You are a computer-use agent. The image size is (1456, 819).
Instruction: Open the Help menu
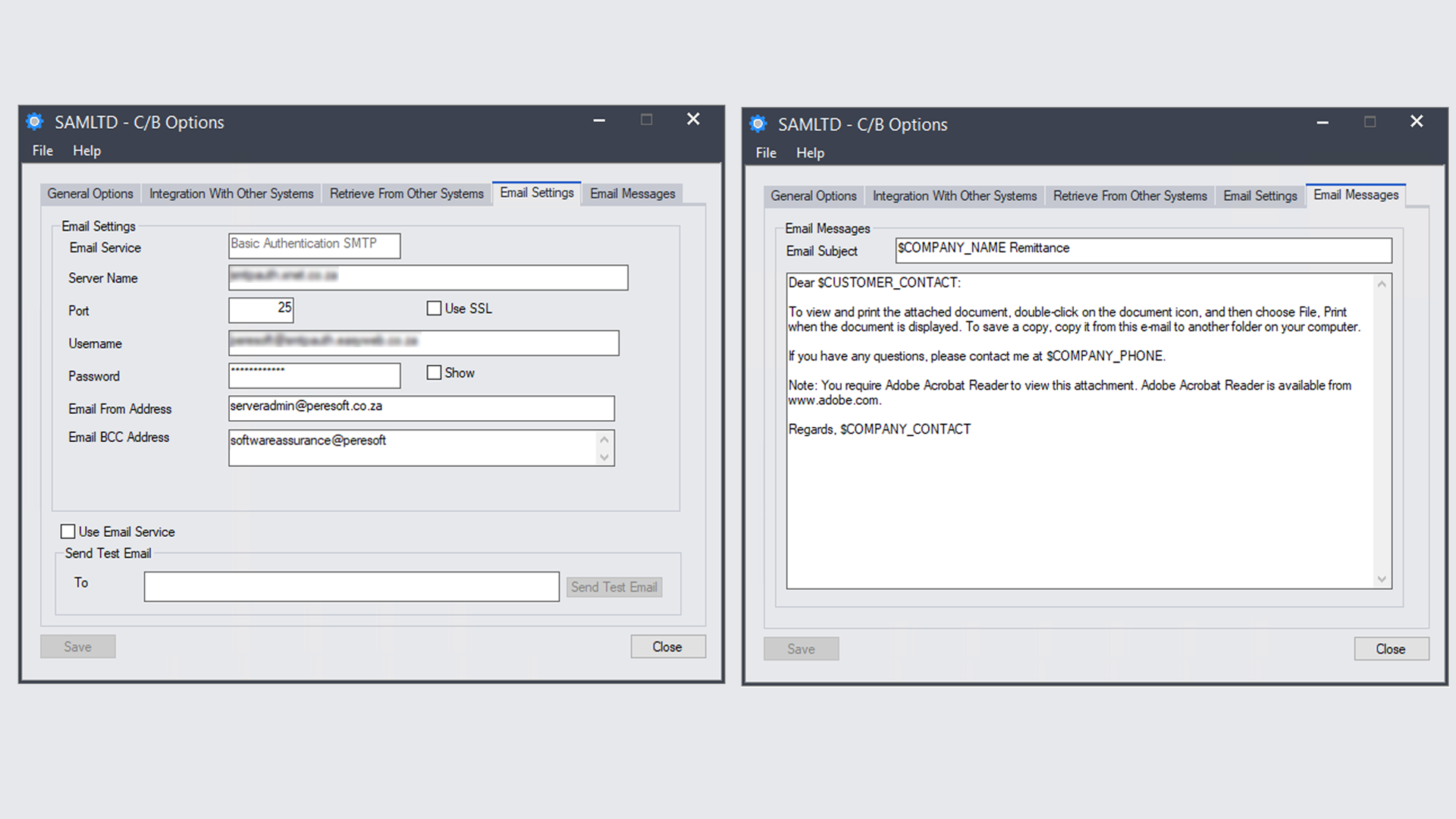click(86, 150)
